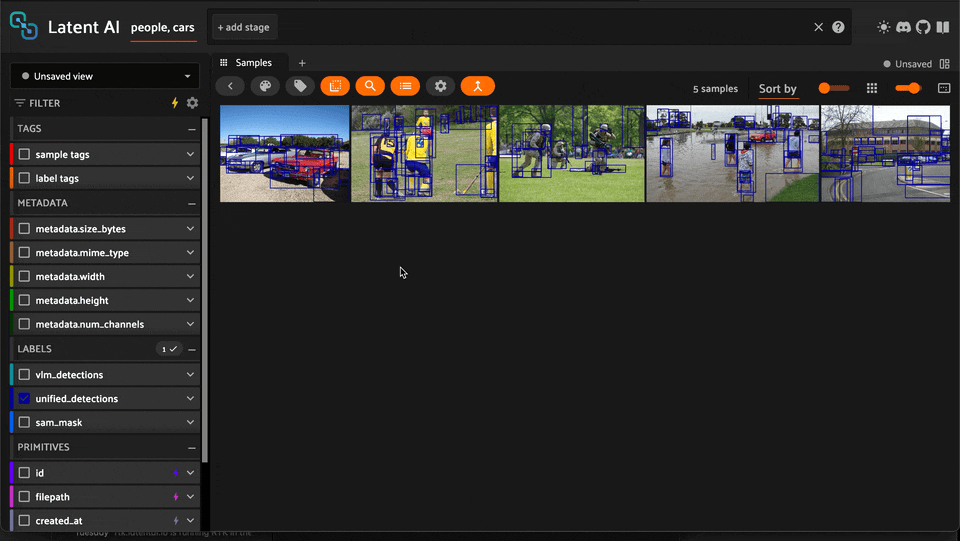This screenshot has height=541, width=960.
Task: Add a new panel tab with plus
Action: pyautogui.click(x=302, y=63)
